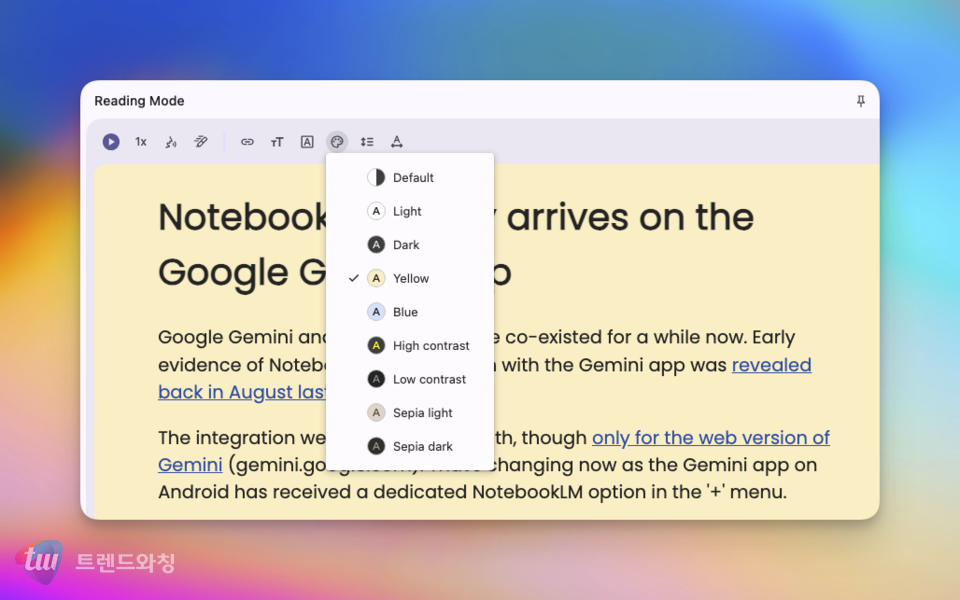
Task: Enable the High contrast theme
Action: tap(430, 346)
